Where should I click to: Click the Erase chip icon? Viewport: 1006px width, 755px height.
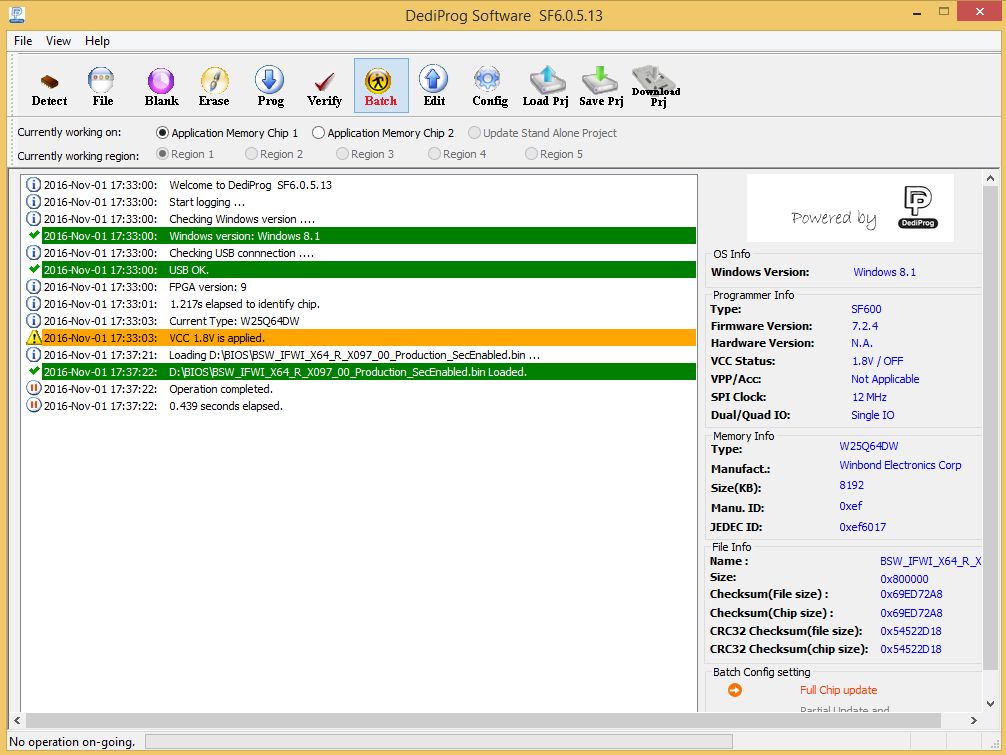click(214, 86)
